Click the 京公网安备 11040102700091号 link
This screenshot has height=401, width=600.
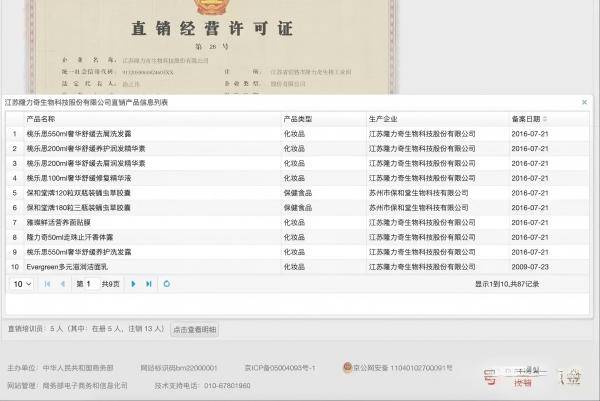pyautogui.click(x=403, y=368)
